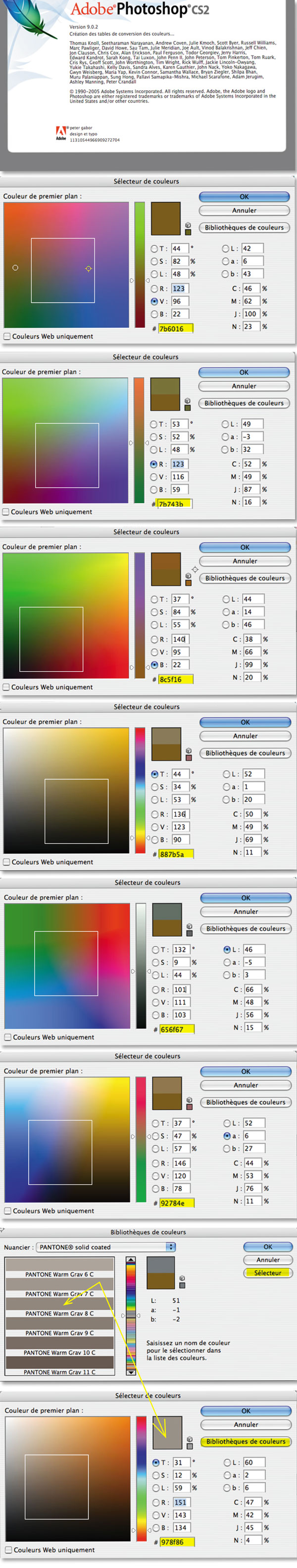Click the rainbow hue slider in the 887b5a picker
The image size is (297, 1568).
(x=140, y=790)
